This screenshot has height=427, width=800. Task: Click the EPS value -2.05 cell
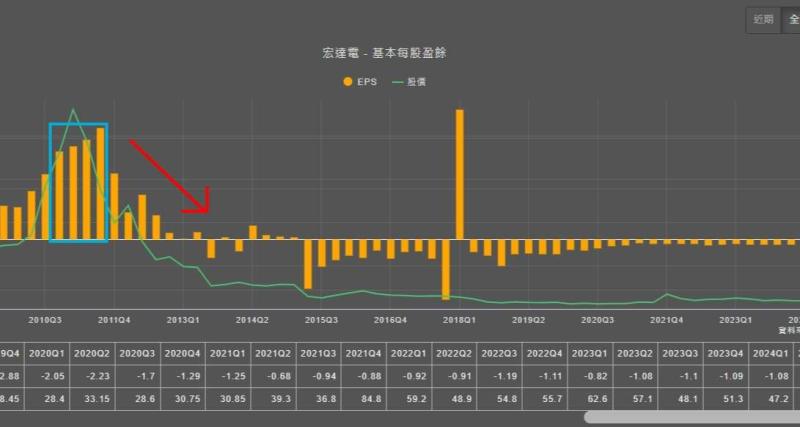coord(47,376)
